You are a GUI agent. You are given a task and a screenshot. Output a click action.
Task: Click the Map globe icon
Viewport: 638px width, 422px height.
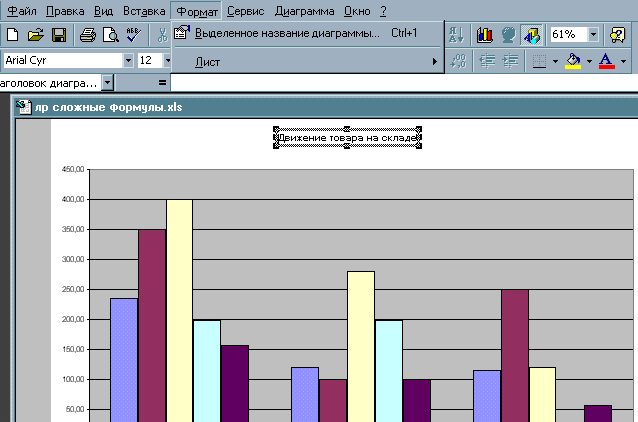click(508, 35)
